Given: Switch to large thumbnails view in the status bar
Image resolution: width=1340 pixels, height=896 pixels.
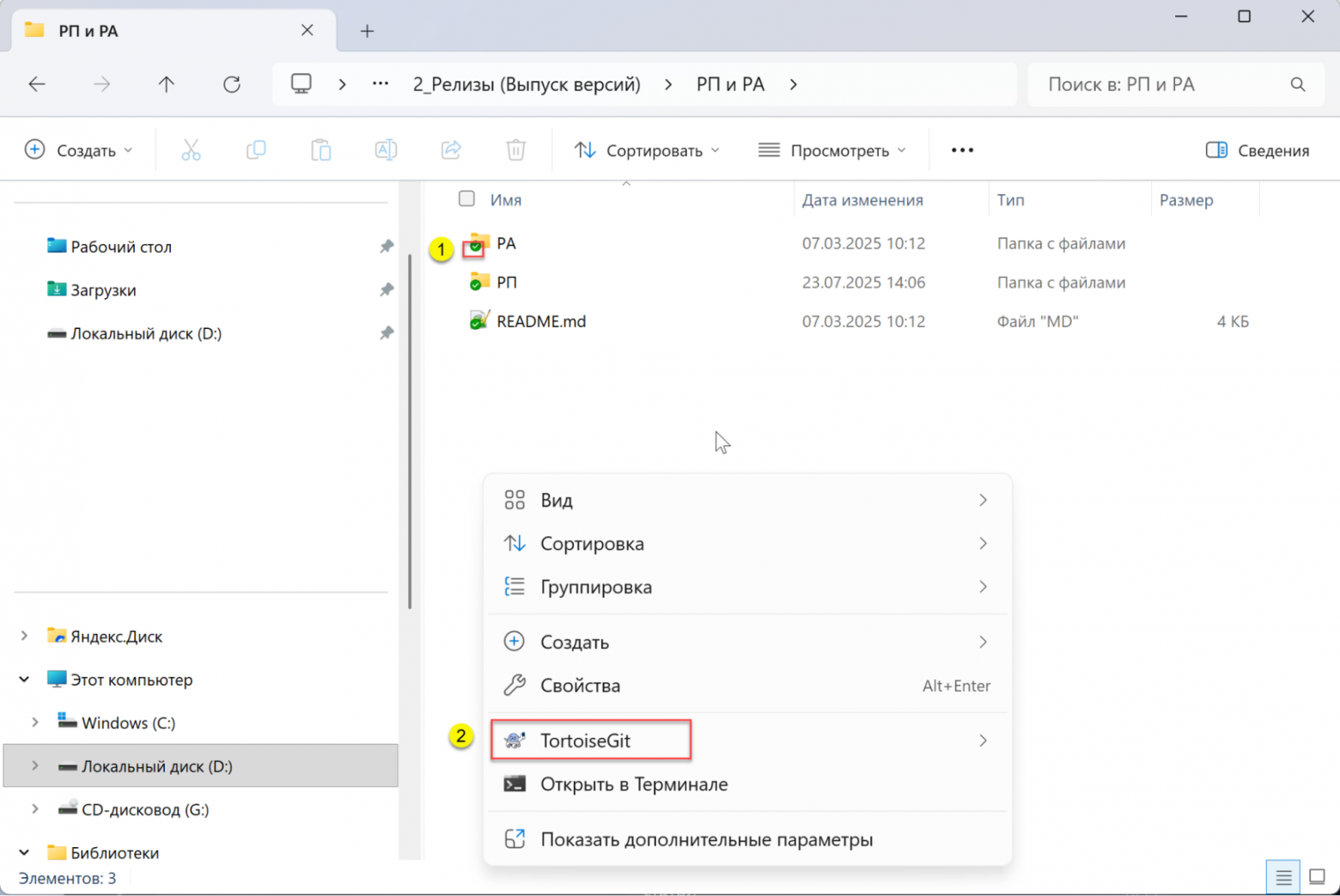Looking at the screenshot, I should pos(1317,876).
